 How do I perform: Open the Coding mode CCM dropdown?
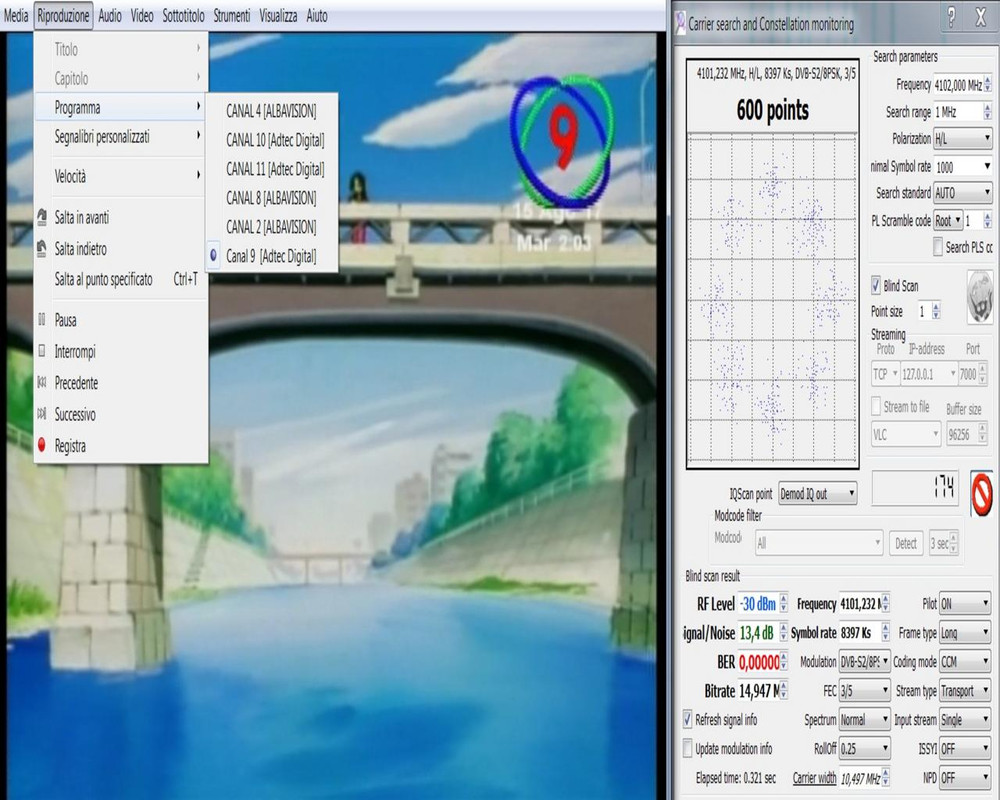(965, 662)
